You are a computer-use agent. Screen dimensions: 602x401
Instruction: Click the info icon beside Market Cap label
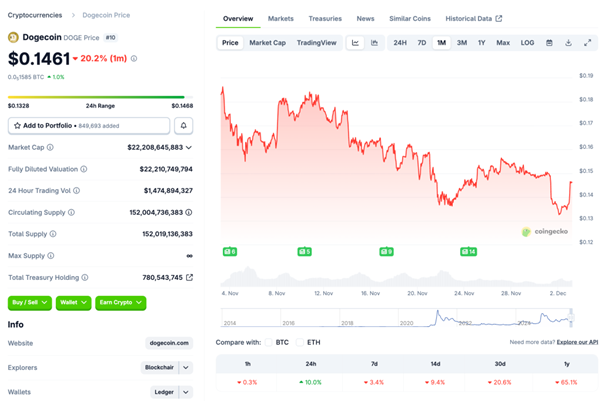48,147
